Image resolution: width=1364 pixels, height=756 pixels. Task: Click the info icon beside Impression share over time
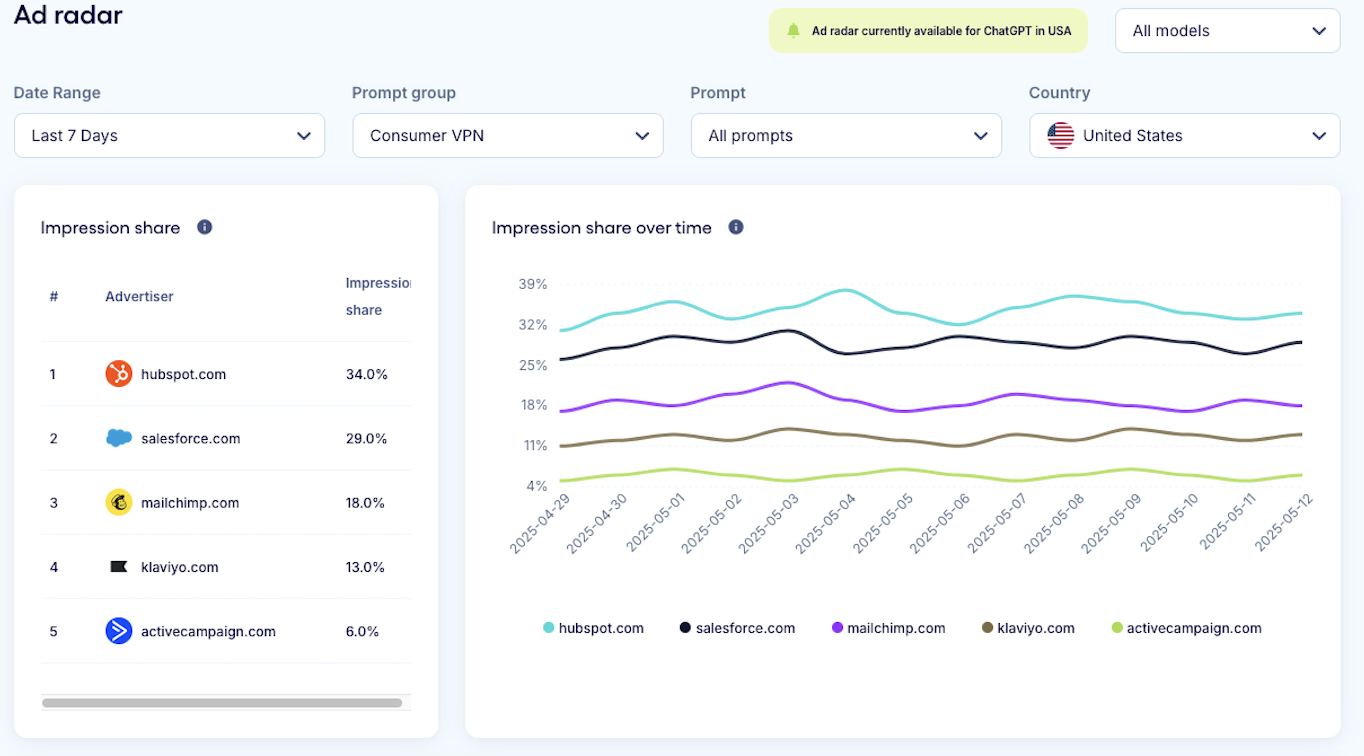tap(736, 227)
